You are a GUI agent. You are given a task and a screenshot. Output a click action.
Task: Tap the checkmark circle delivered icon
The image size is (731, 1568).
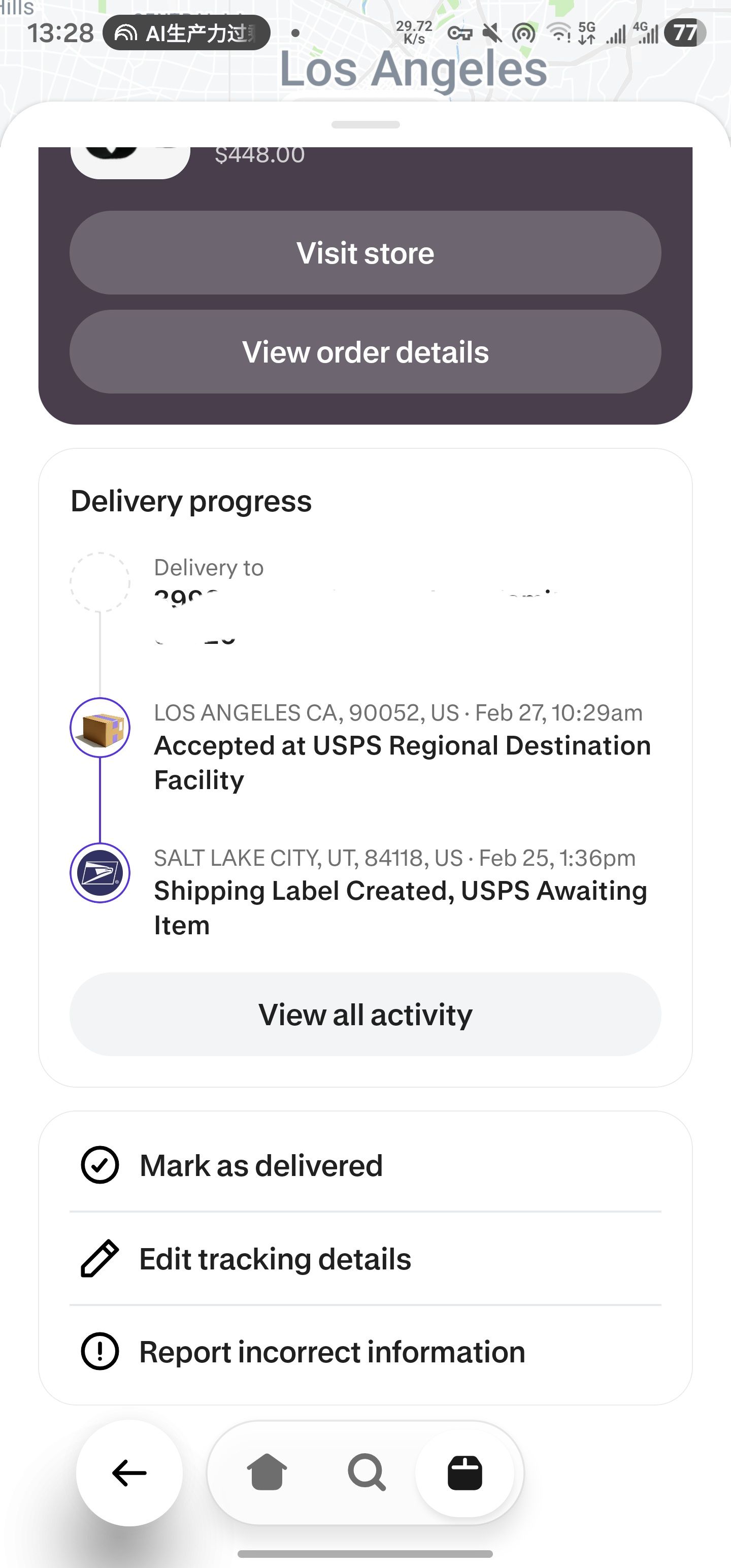tap(99, 1165)
